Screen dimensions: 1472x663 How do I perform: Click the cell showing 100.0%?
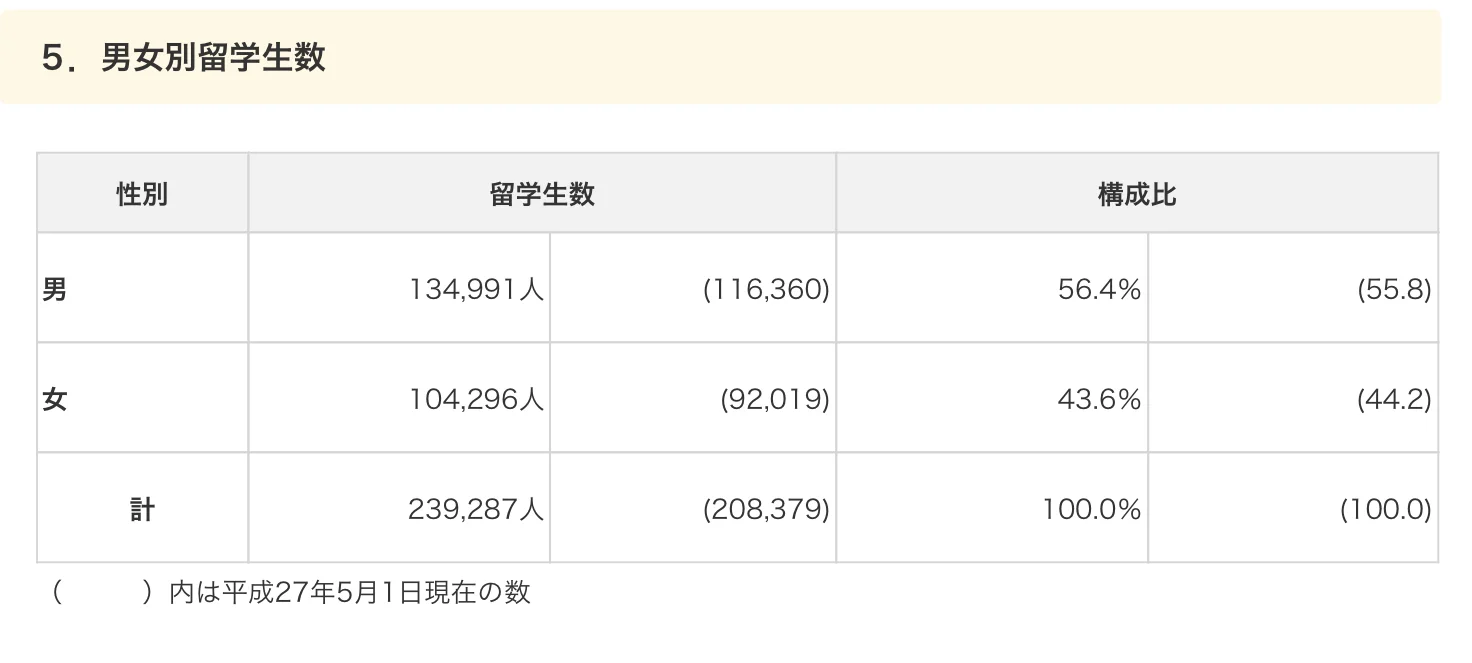(x=992, y=508)
